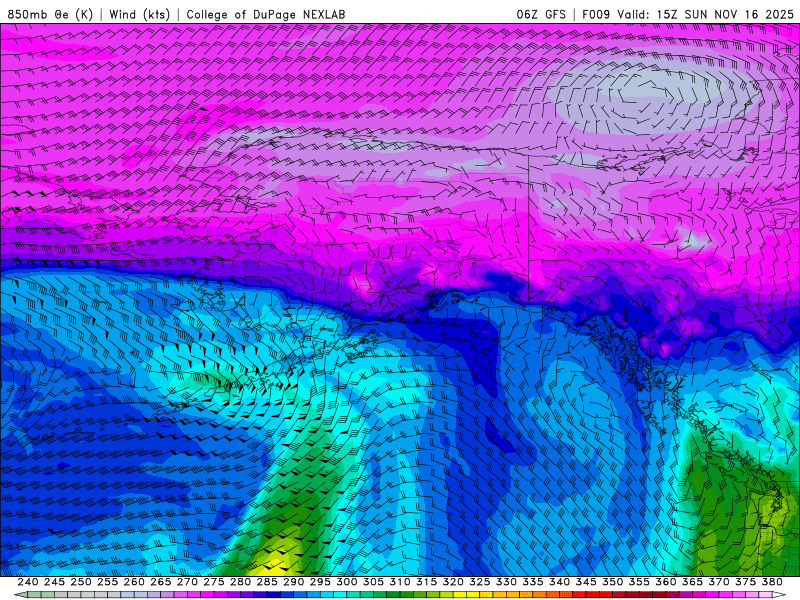Click the 280 value on color scale
800x600 pixels.
pyautogui.click(x=240, y=582)
